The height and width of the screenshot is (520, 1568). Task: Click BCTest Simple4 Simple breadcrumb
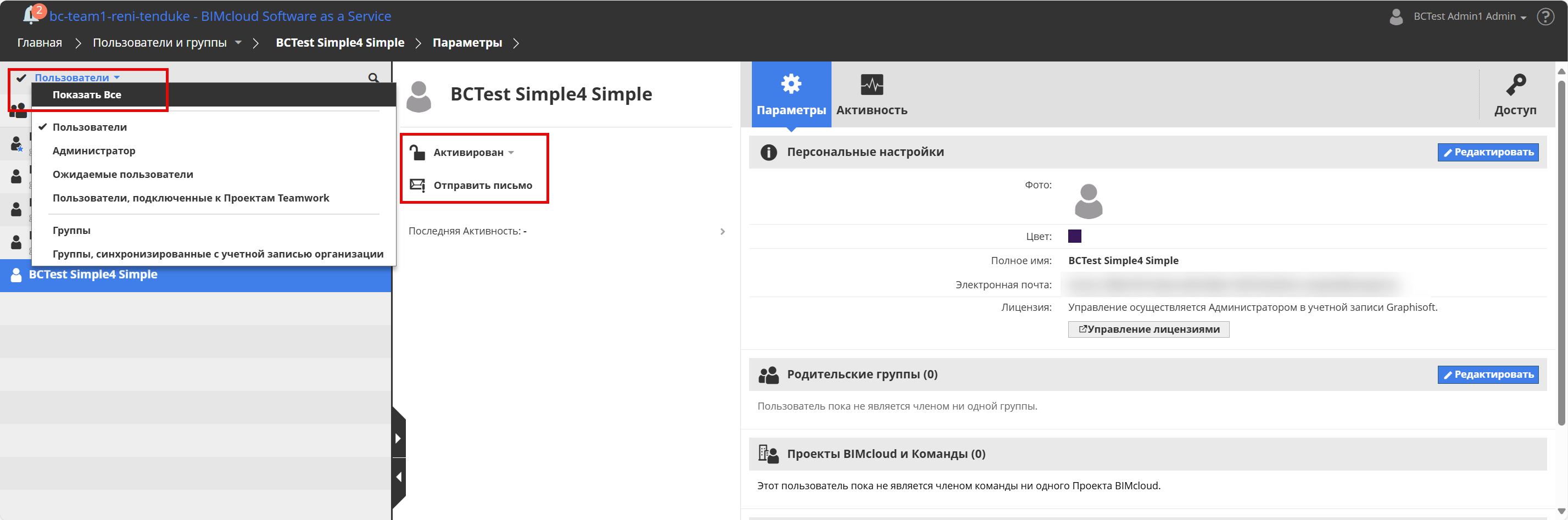[339, 43]
